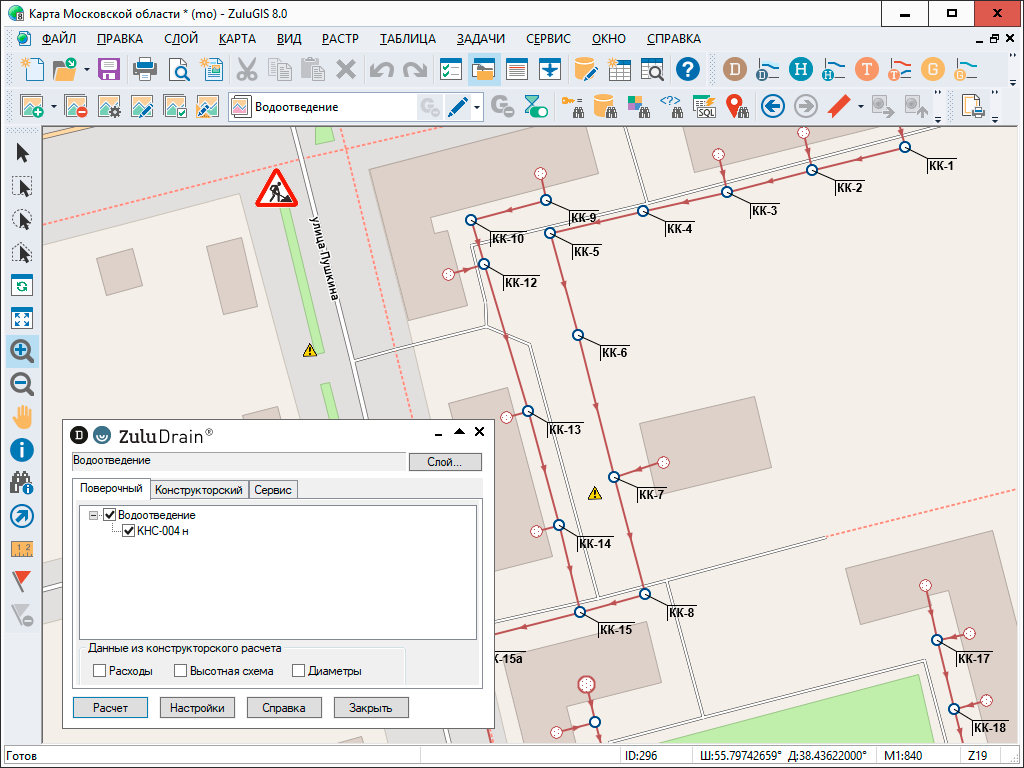Click the Save floppy disk icon

coord(108,69)
